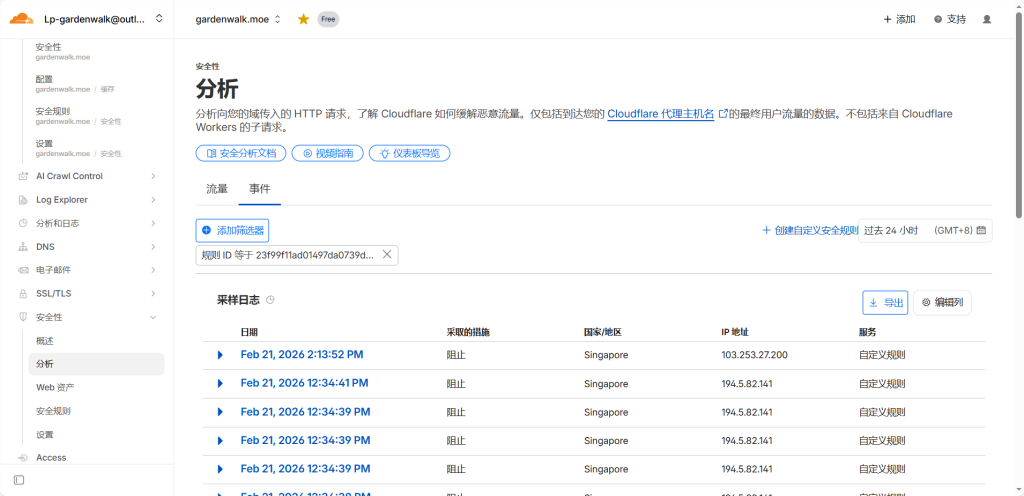Click the info icon beside 采样日志

pyautogui.click(x=270, y=300)
